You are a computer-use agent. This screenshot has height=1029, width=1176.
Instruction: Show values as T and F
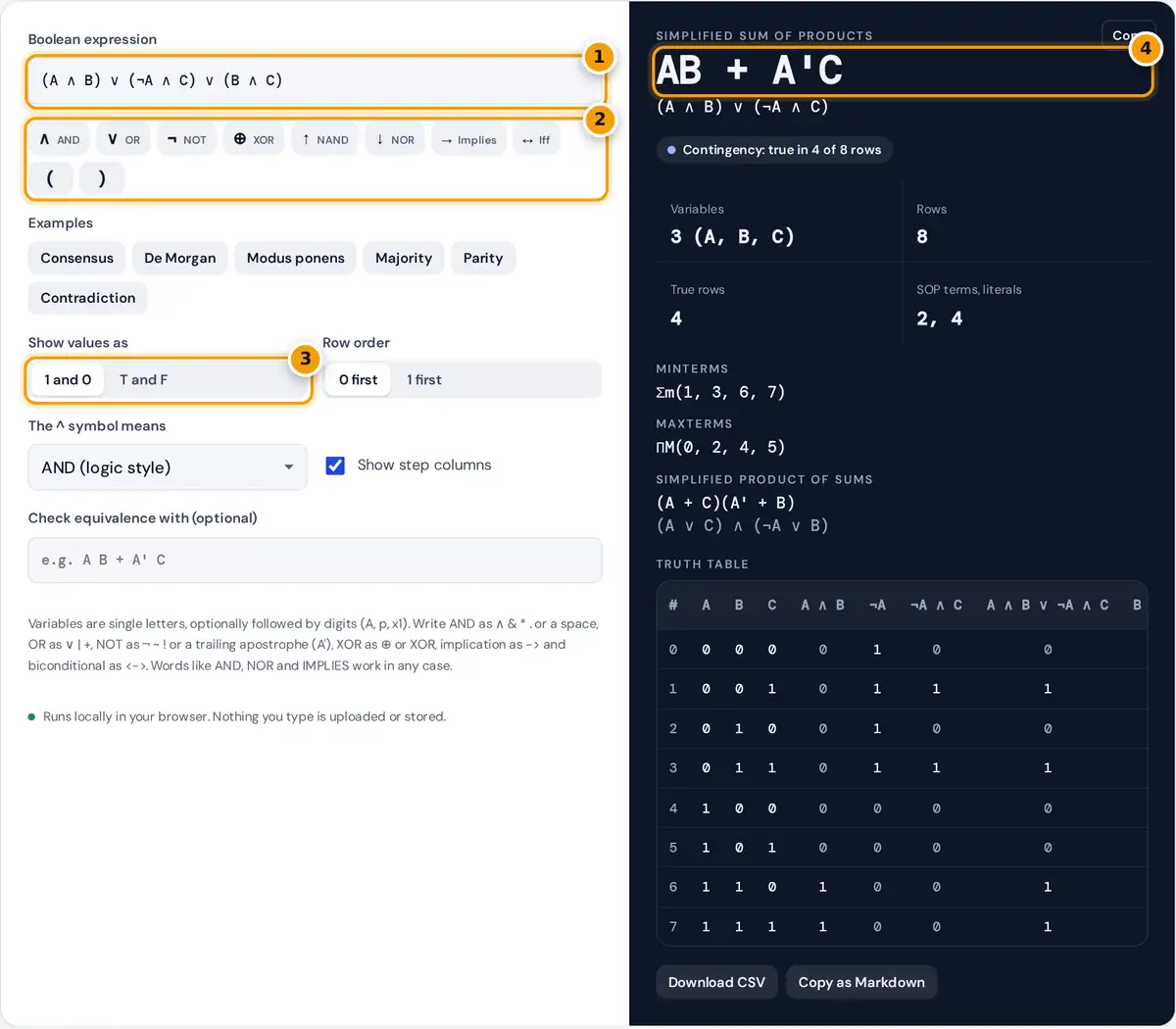(143, 380)
